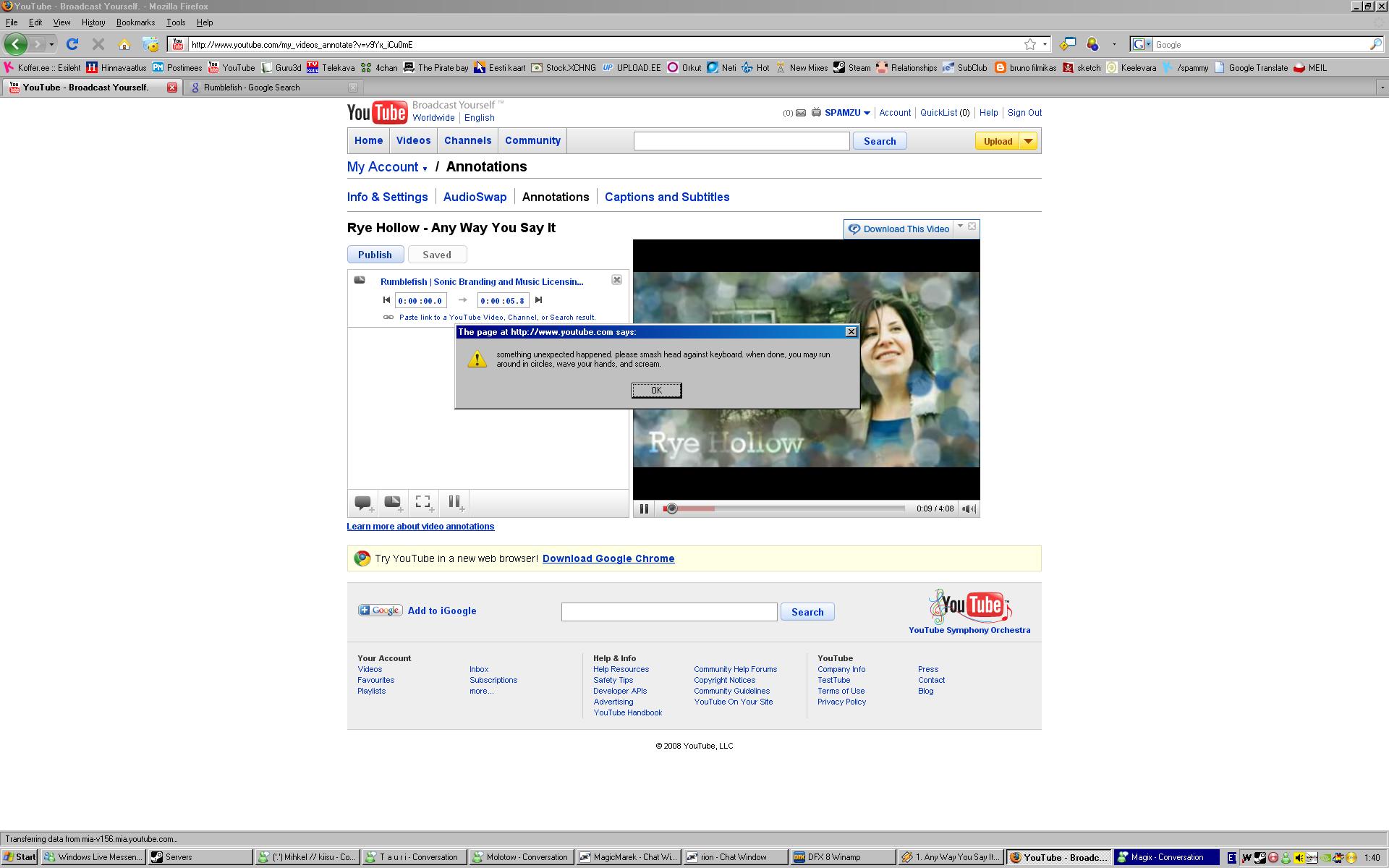Set annotation start to current time
1389x868 pixels.
pos(386,300)
